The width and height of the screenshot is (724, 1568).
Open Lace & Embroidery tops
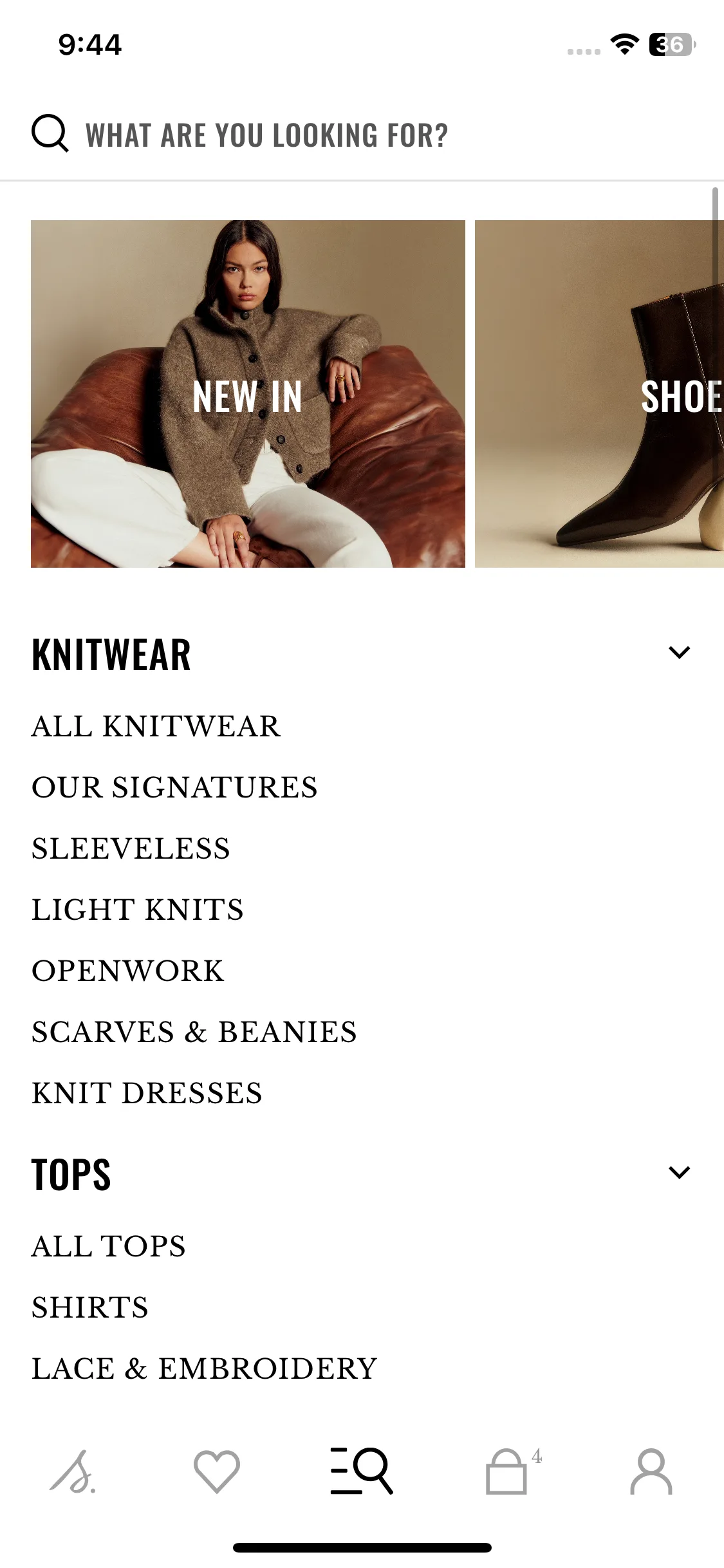pos(205,1369)
